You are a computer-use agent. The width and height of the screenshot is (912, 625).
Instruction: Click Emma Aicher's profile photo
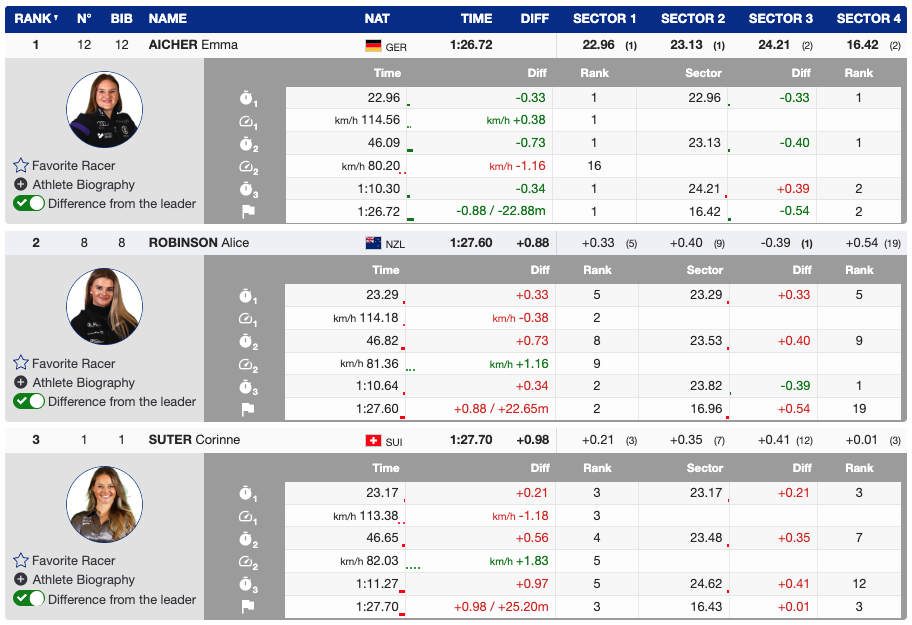coord(104,110)
